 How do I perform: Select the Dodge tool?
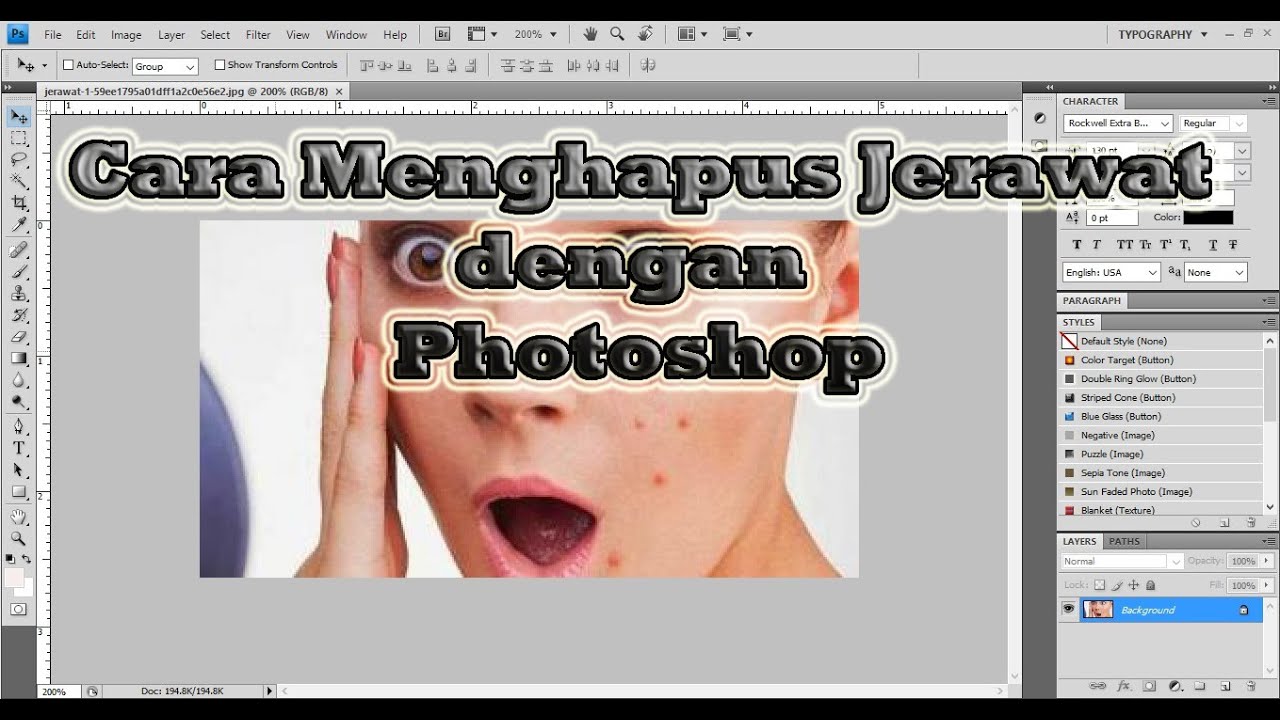(x=18, y=402)
